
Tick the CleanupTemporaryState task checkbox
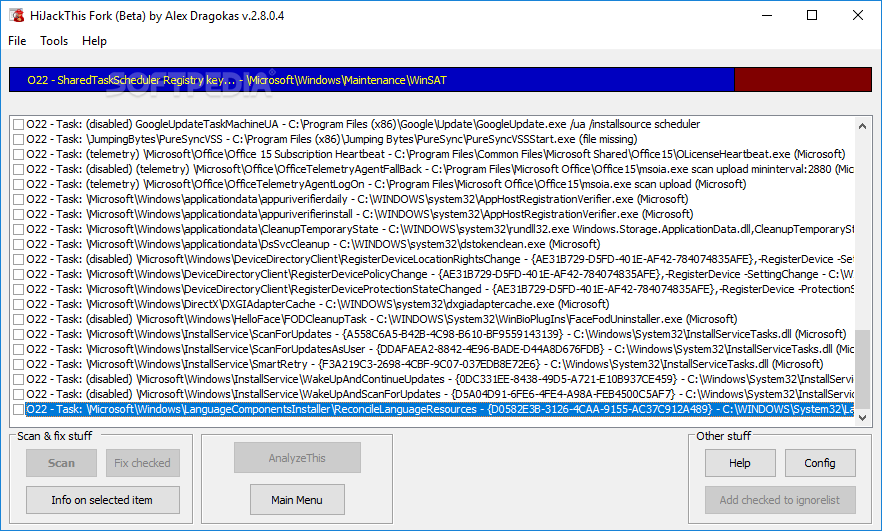click(19, 230)
